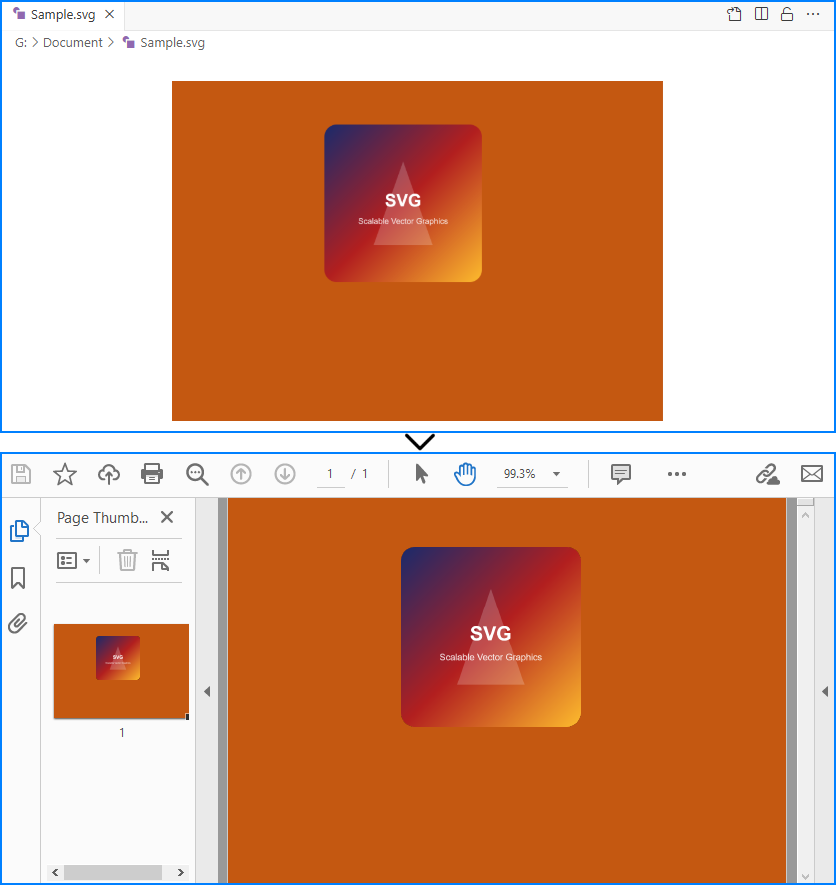Click the Save file icon
The height and width of the screenshot is (885, 836).
21,474
